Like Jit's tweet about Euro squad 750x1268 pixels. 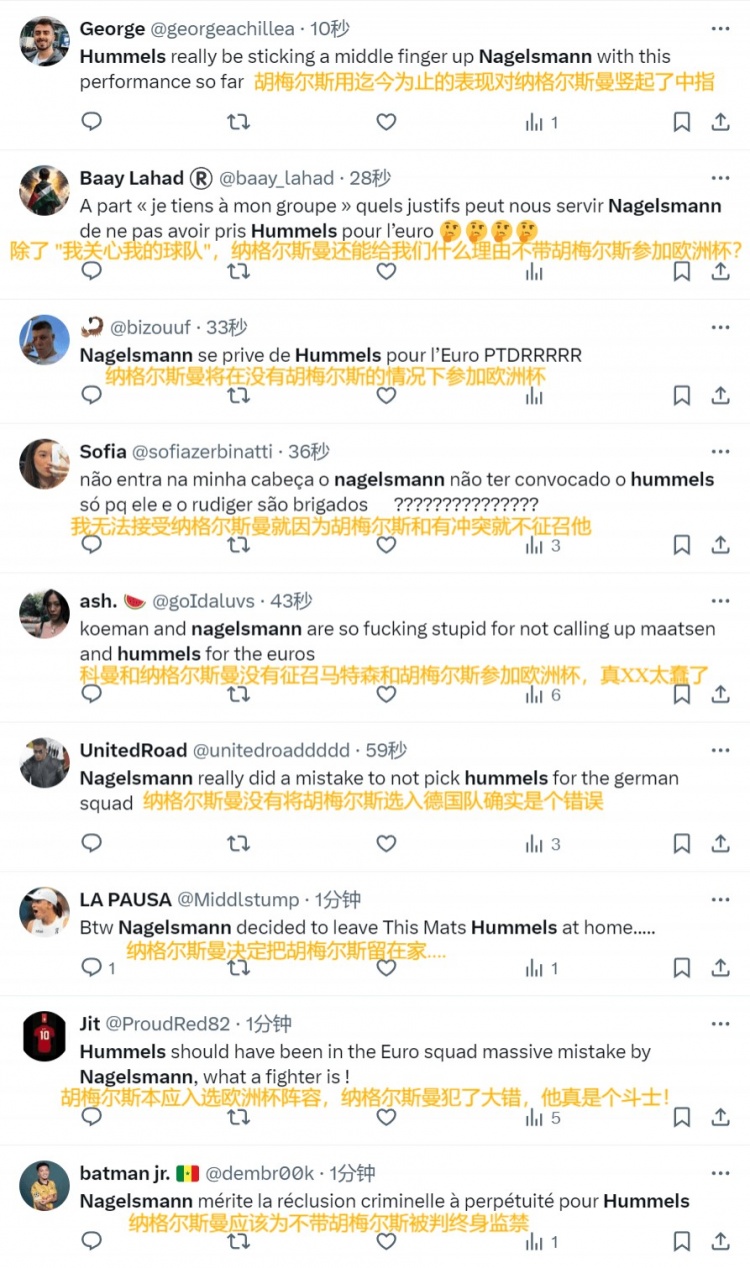[386, 1117]
